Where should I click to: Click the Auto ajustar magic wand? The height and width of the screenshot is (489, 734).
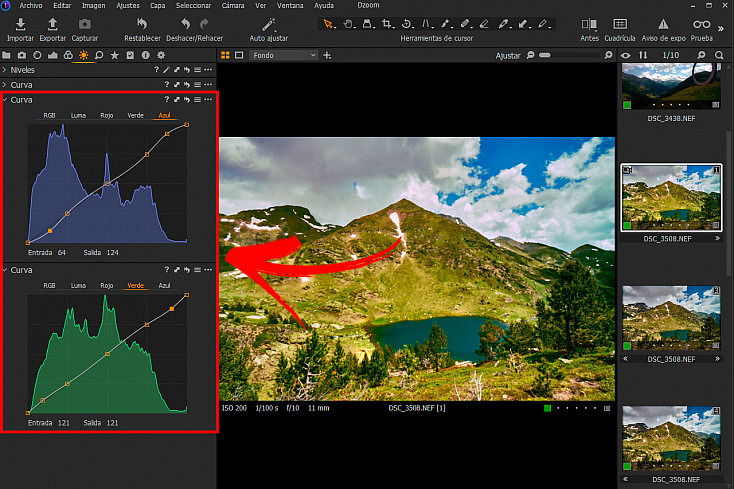pyautogui.click(x=268, y=24)
